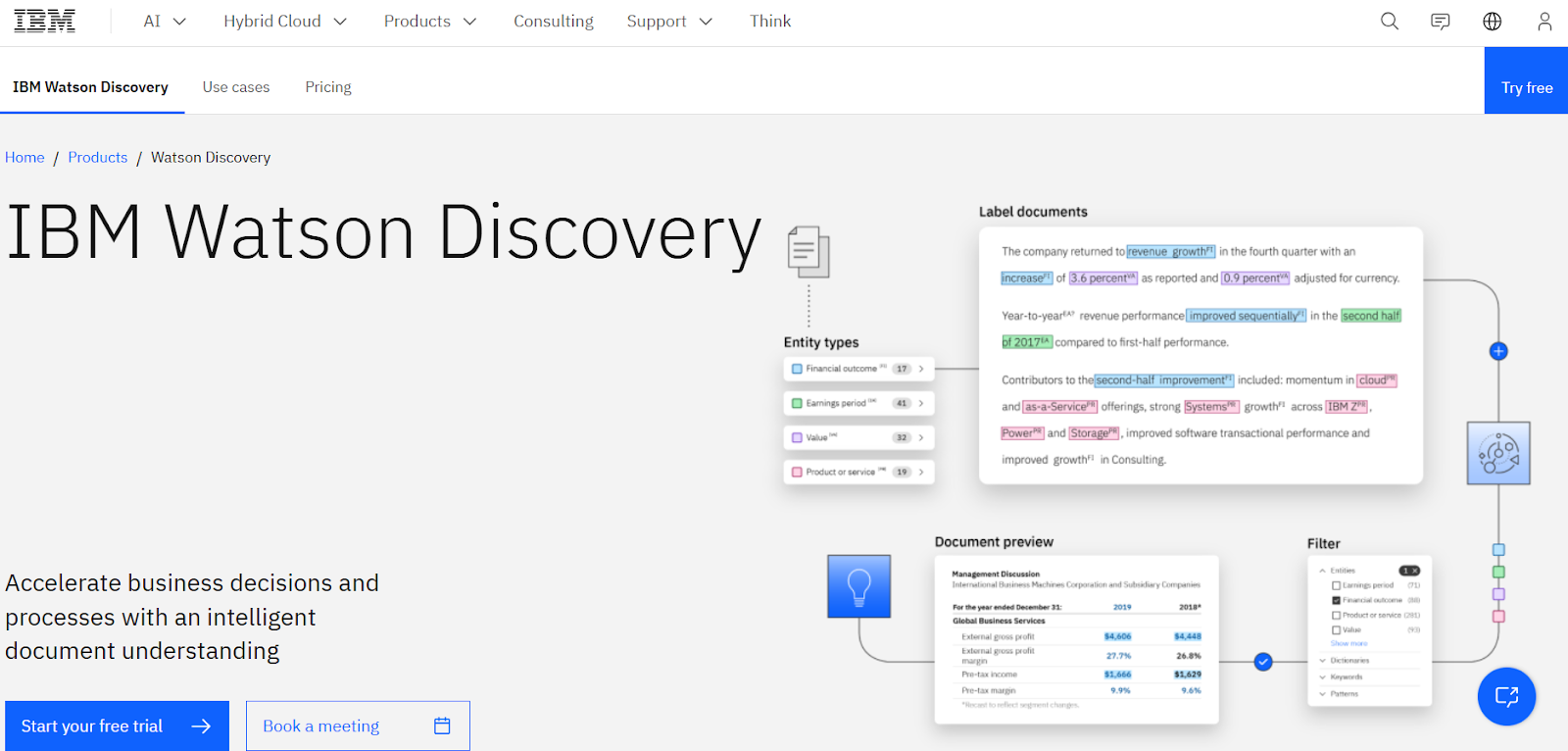The image size is (1568, 751).
Task: Clear the '1 ×' Entities filter badge
Action: pos(1409,571)
